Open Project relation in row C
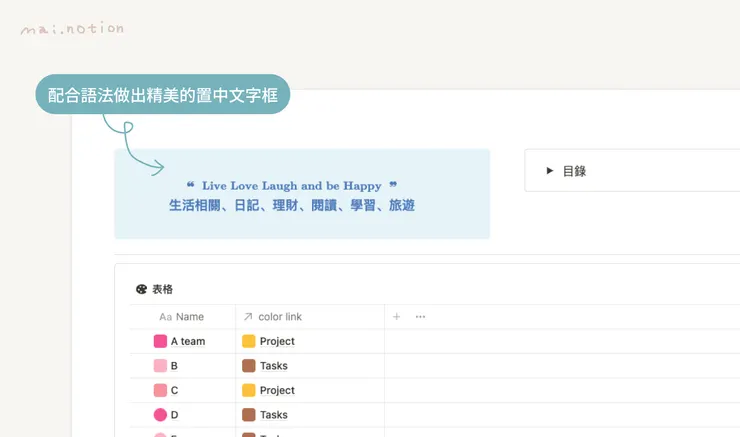The height and width of the screenshot is (437, 740). [277, 390]
